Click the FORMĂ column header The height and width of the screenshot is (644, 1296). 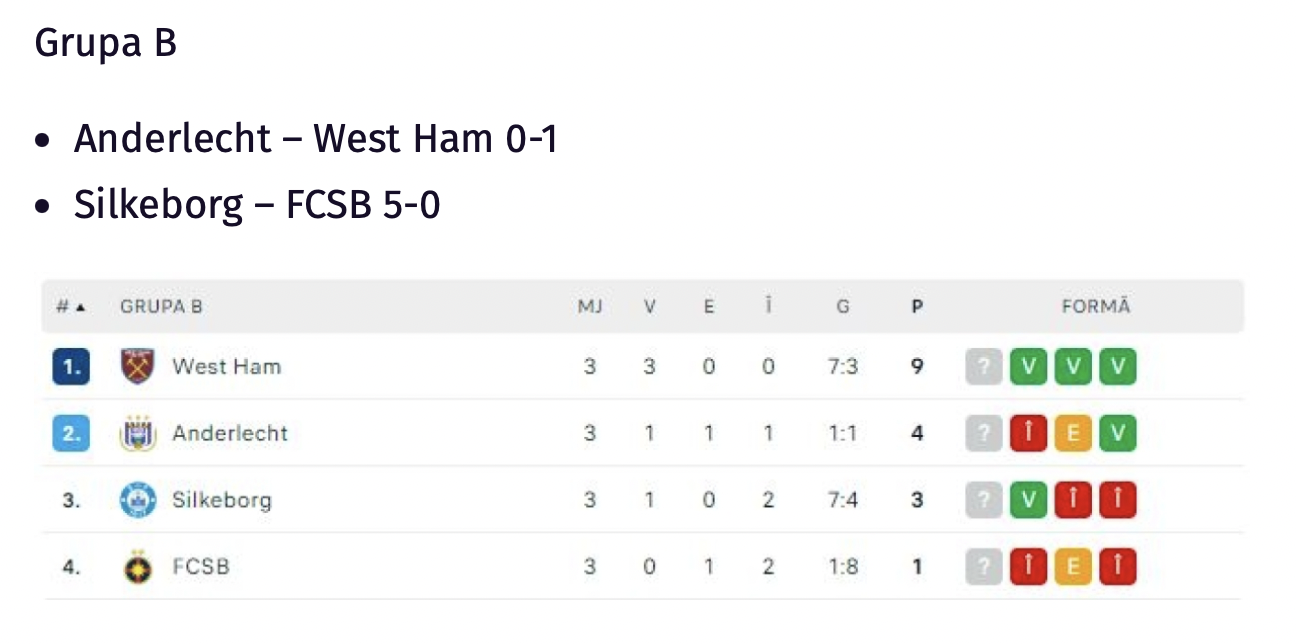click(1095, 307)
